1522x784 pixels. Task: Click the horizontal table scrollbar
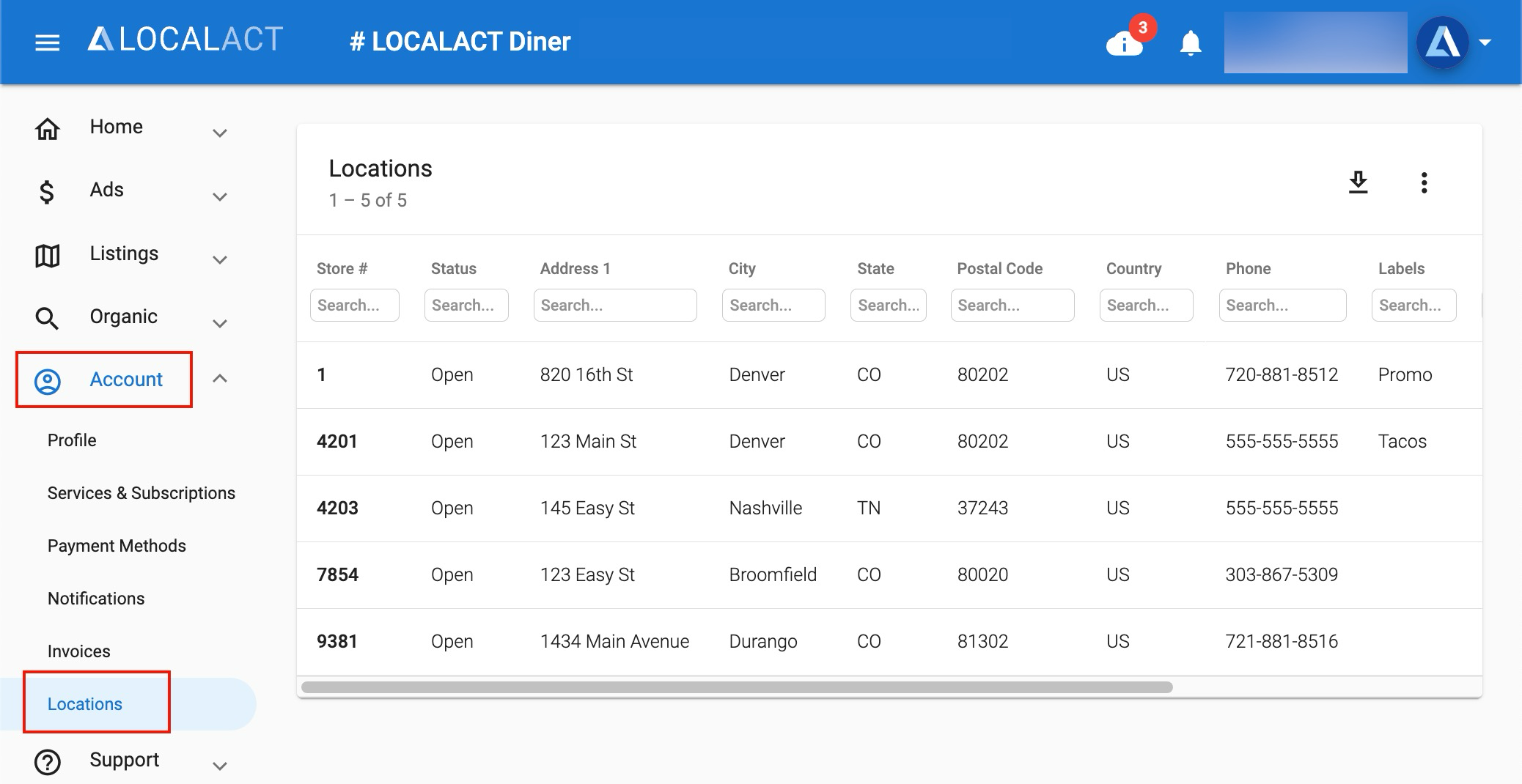point(737,687)
